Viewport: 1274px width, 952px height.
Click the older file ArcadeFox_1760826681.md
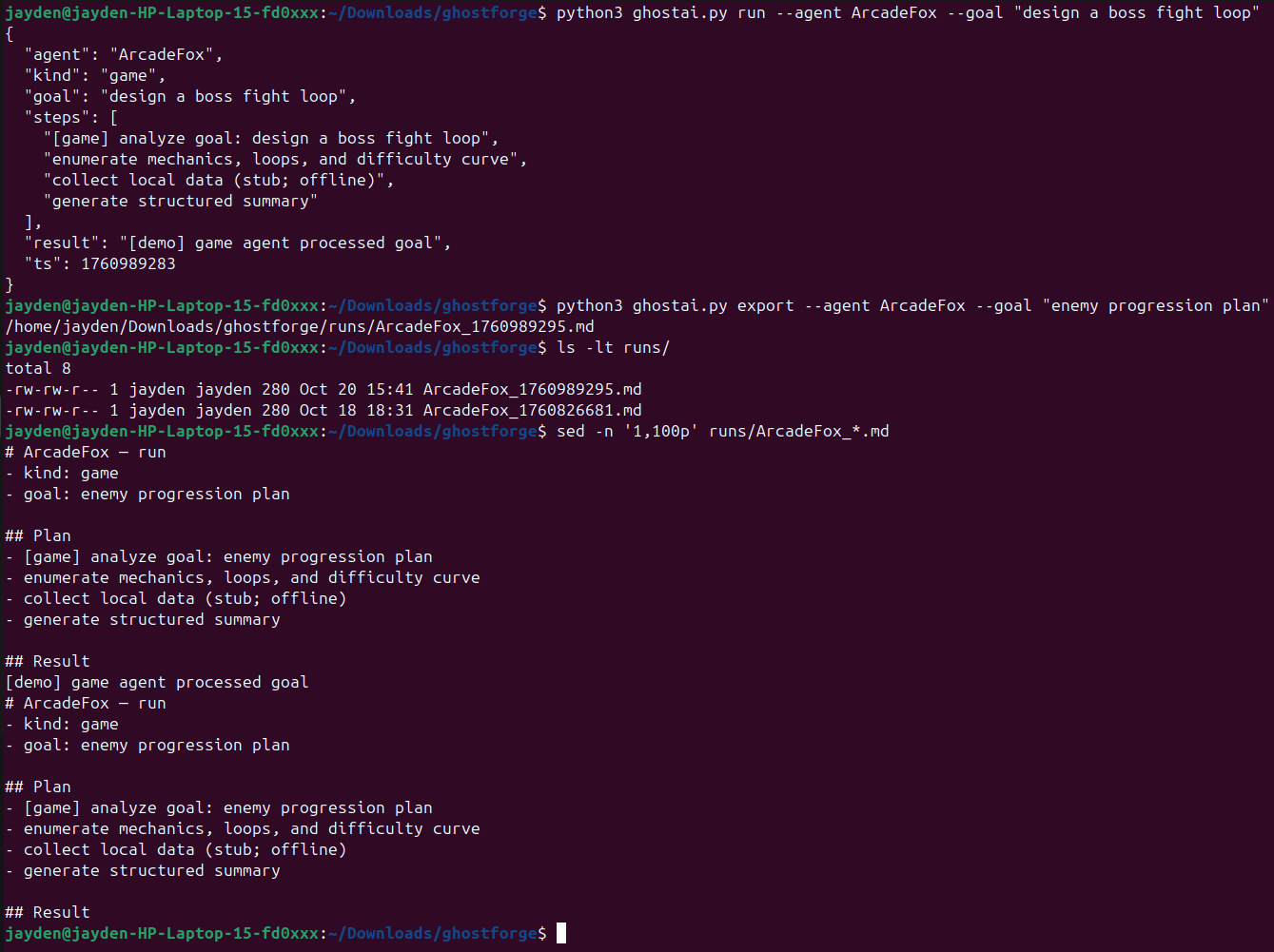531,410
